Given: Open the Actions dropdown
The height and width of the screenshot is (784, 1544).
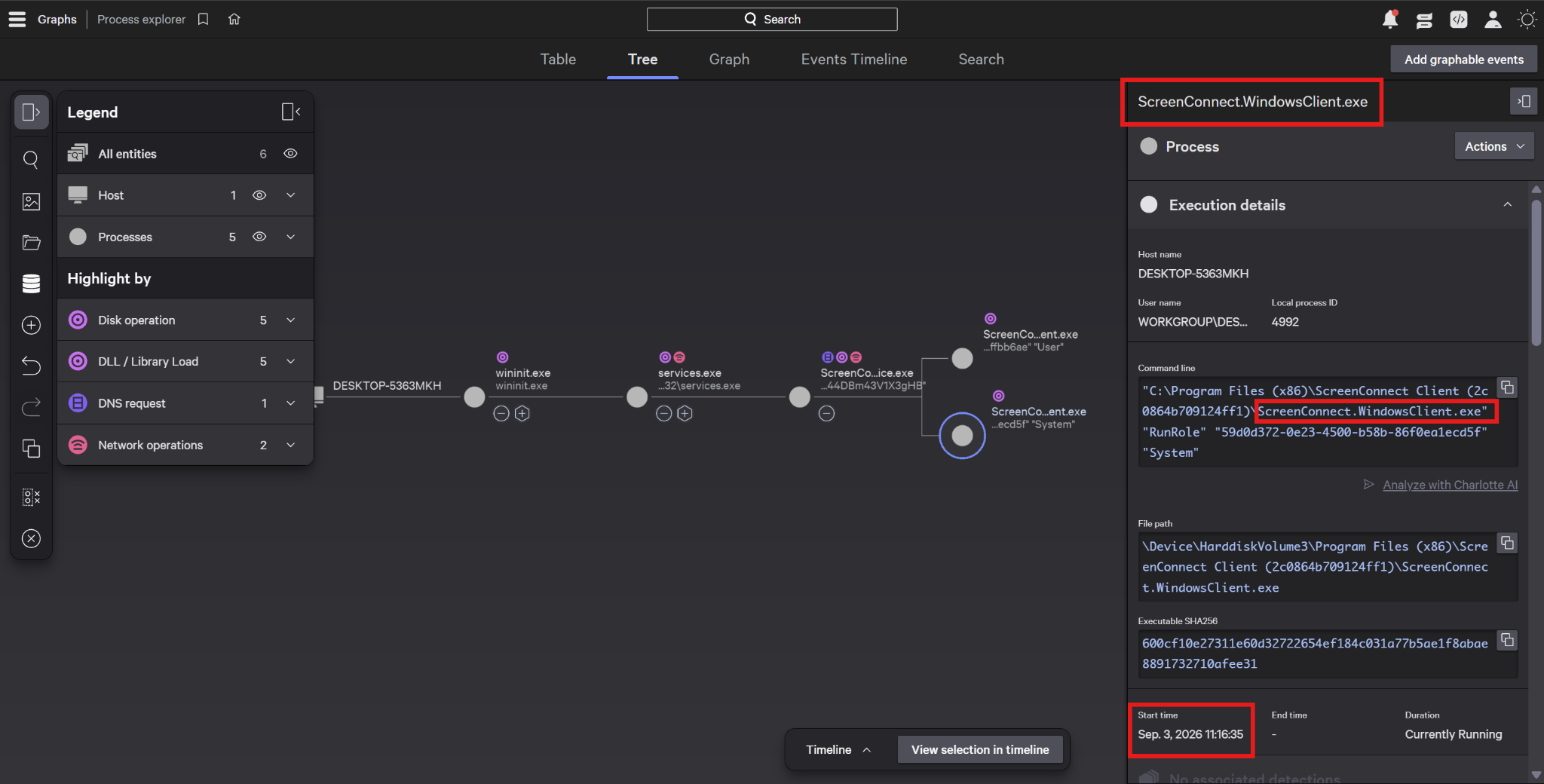Looking at the screenshot, I should coord(1494,146).
